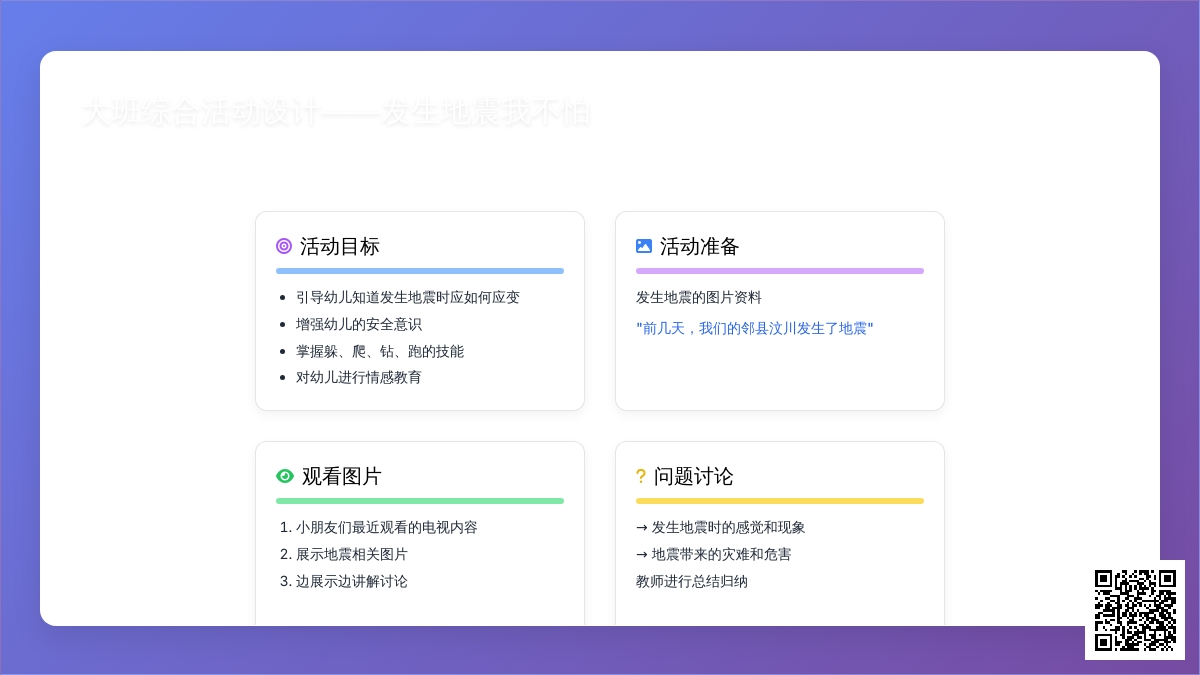Click the blue bar under 活动目标
Image resolution: width=1200 pixels, height=675 pixels.
(420, 271)
